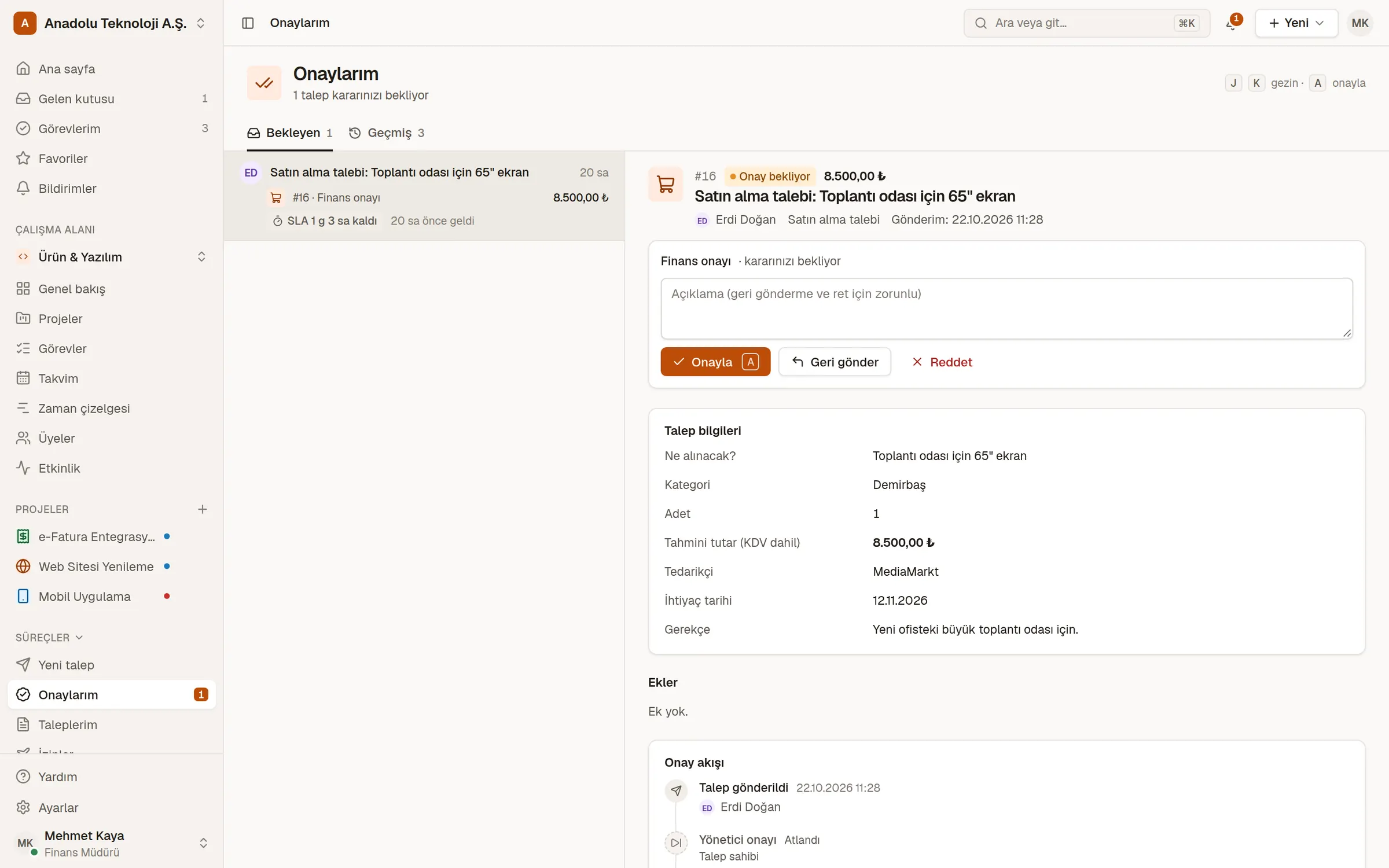Click the Ara veya git search box
This screenshot has width=1389, height=868.
pos(1086,23)
